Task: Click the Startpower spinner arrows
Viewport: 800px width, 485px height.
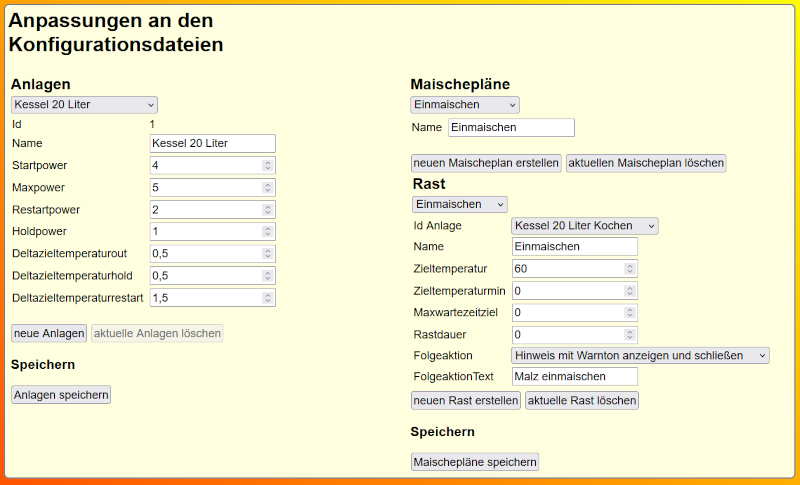Action: (267, 166)
